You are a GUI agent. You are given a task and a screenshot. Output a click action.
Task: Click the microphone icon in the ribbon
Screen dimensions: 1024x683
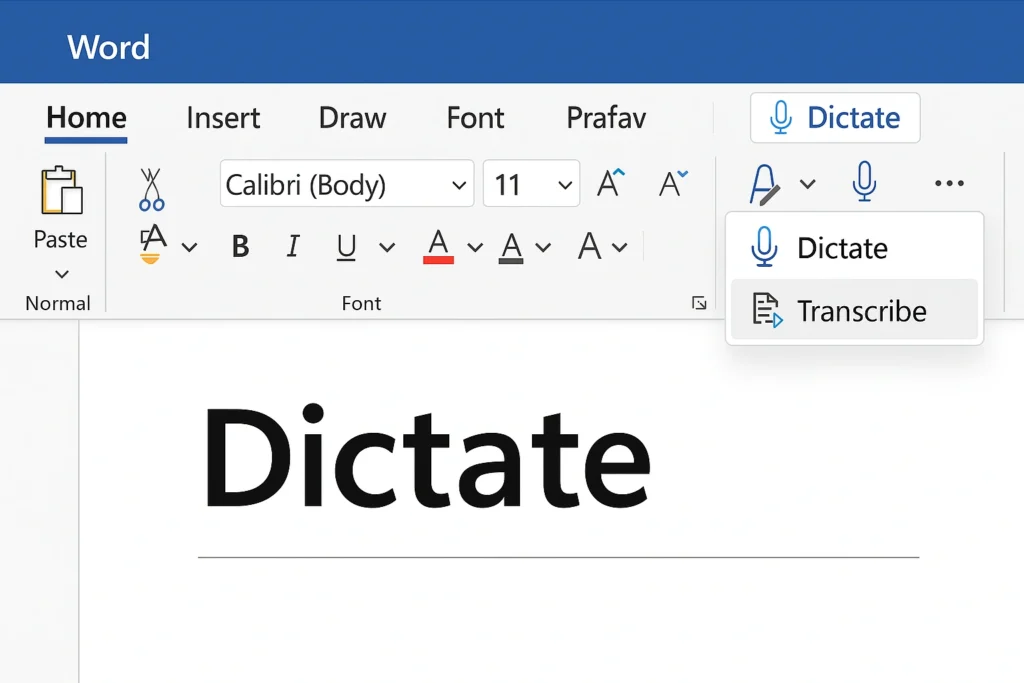[x=864, y=183]
